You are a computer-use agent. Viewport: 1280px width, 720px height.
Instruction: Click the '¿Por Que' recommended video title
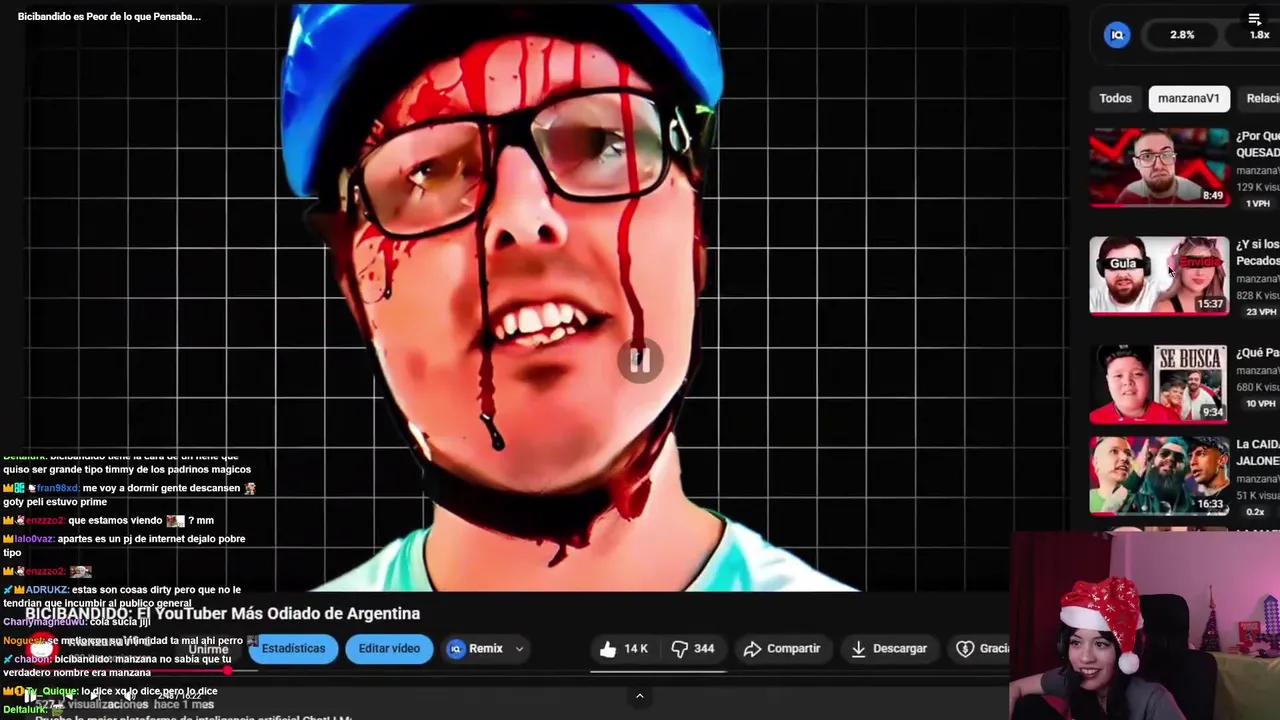(x=1258, y=144)
